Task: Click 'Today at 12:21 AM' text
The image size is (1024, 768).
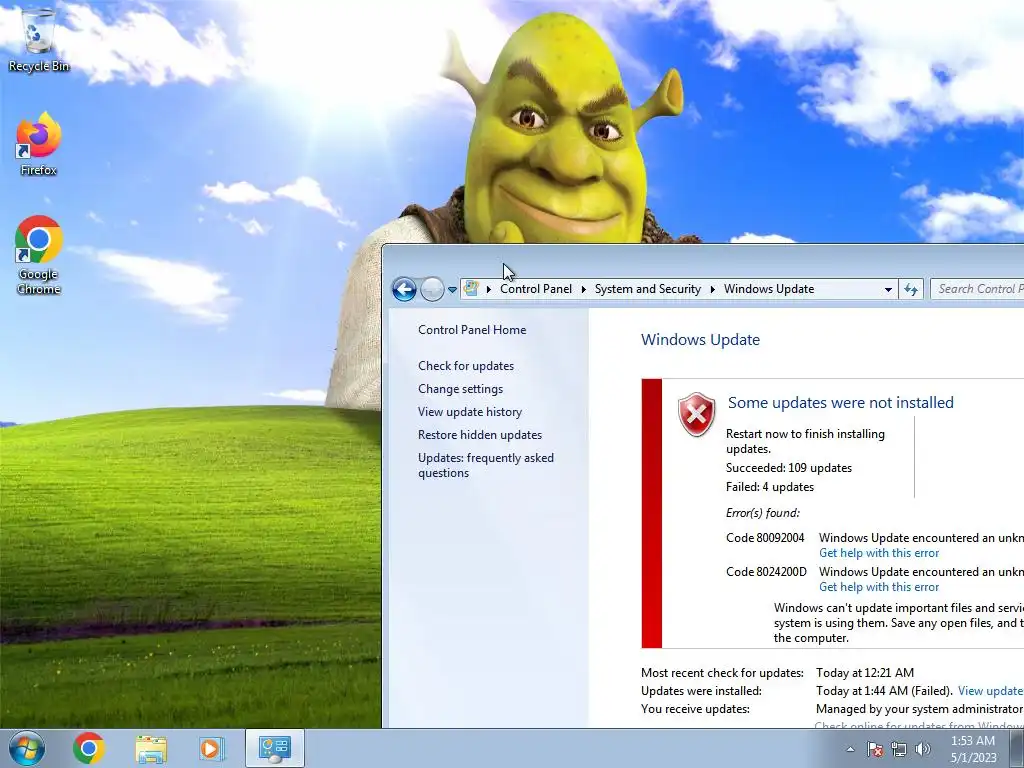Action: pyautogui.click(x=865, y=673)
